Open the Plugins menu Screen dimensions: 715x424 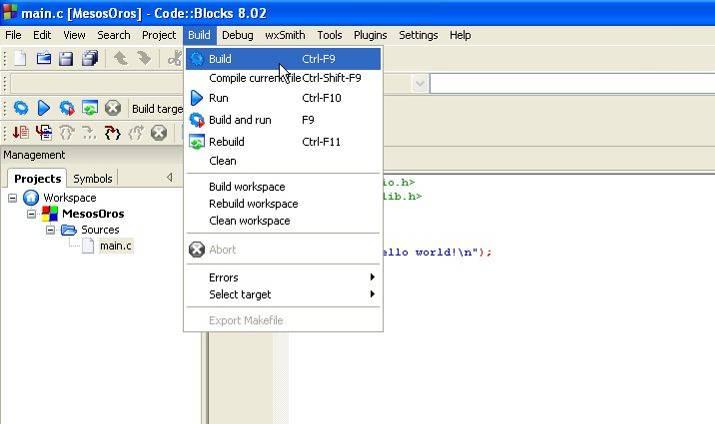tap(370, 35)
